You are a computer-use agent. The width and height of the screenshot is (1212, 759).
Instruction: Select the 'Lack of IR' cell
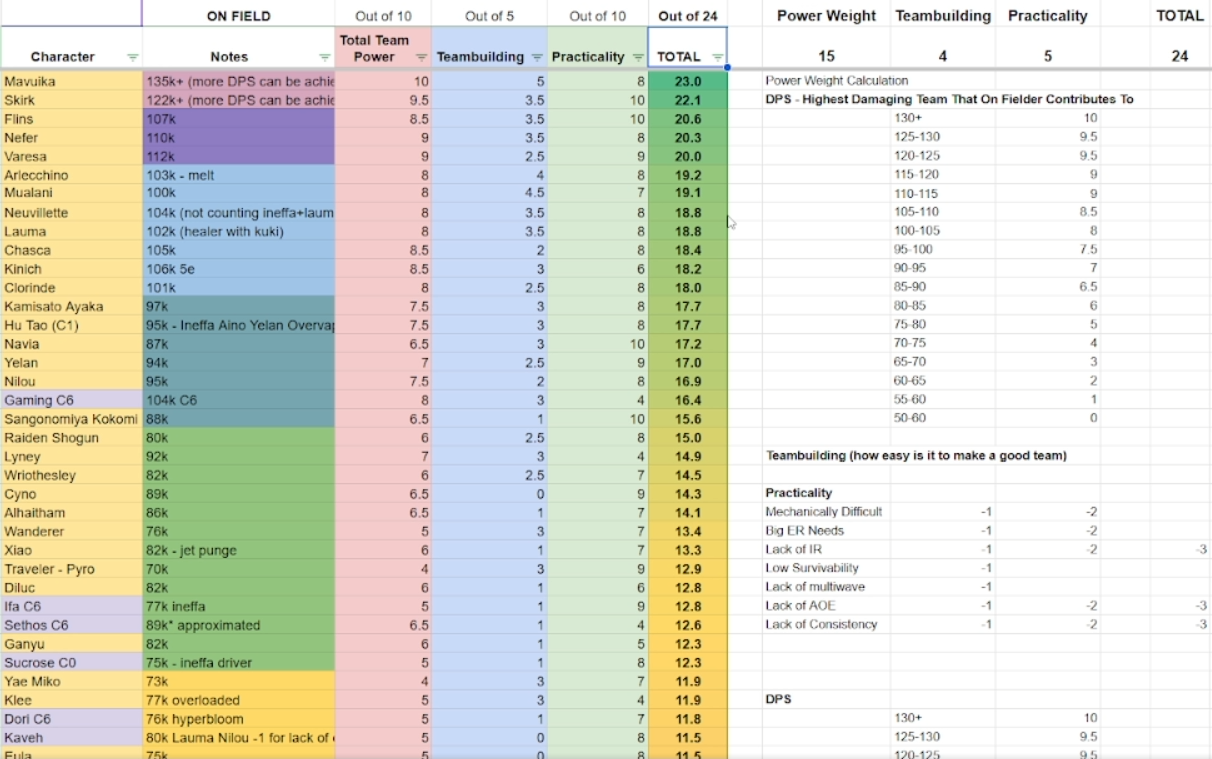pos(826,549)
